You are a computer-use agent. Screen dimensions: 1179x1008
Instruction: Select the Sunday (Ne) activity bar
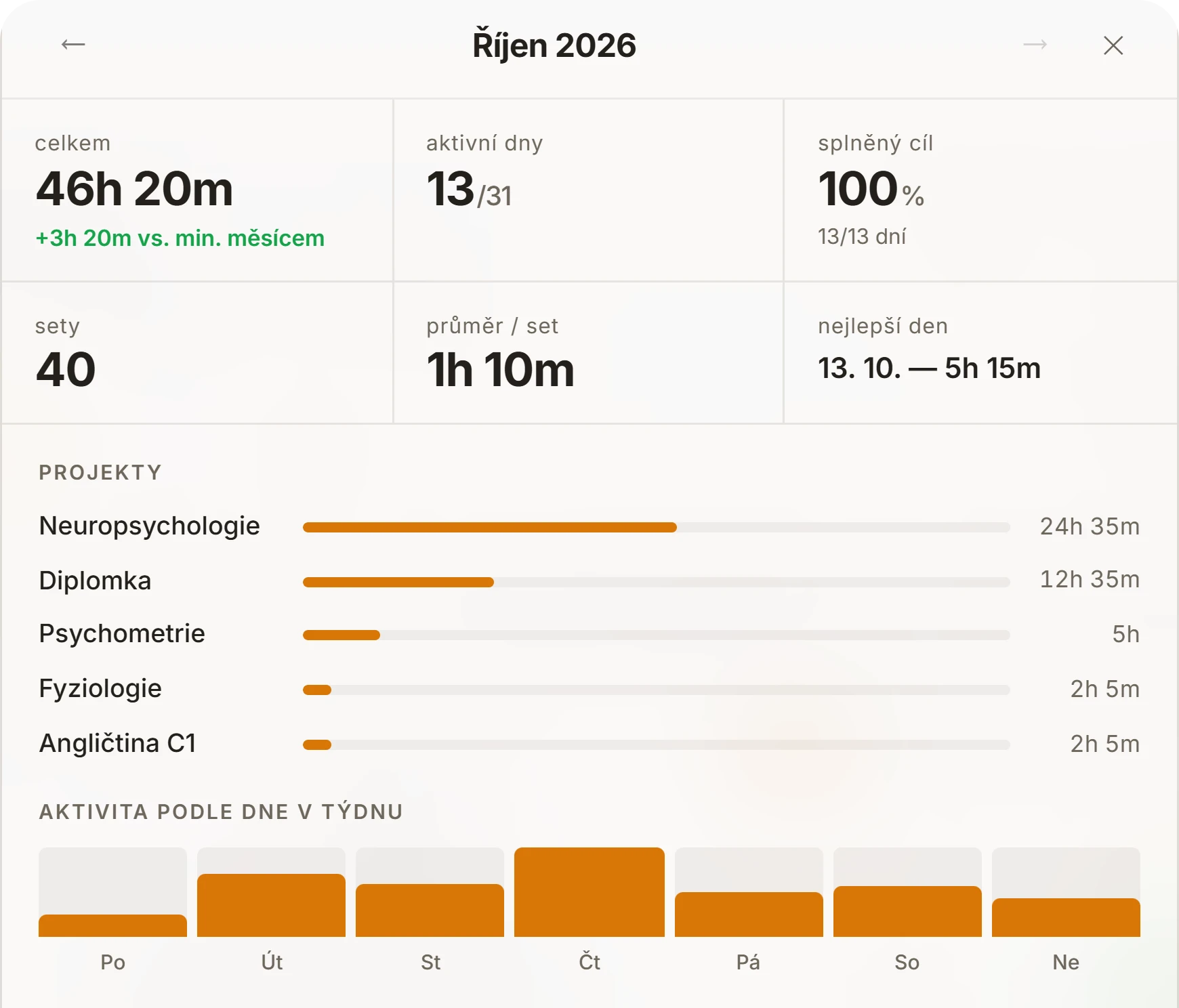coord(1066,892)
